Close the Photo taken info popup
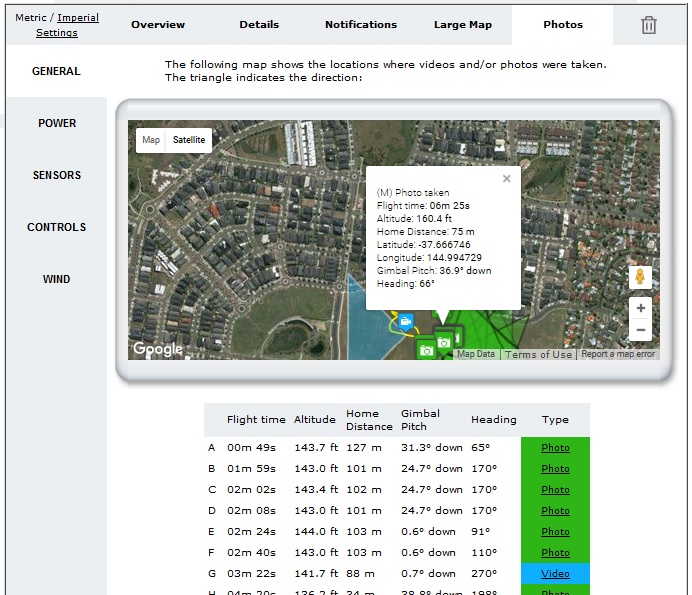Image resolution: width=692 pixels, height=595 pixels. 507,178
